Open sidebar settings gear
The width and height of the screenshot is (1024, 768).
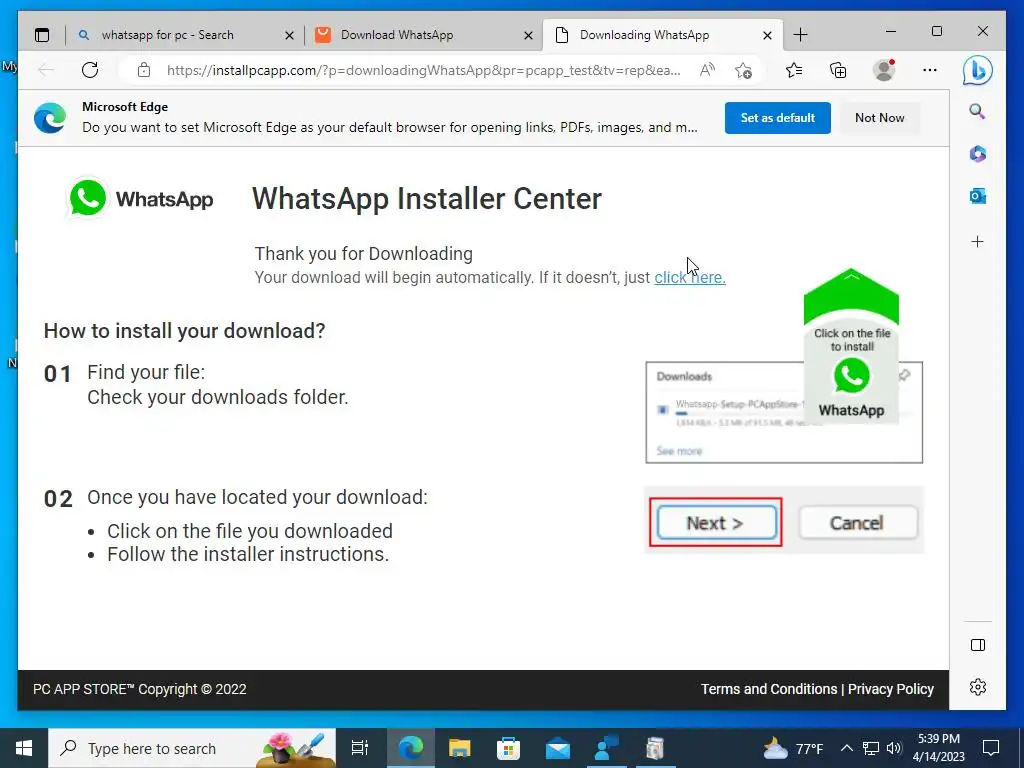(x=978, y=687)
